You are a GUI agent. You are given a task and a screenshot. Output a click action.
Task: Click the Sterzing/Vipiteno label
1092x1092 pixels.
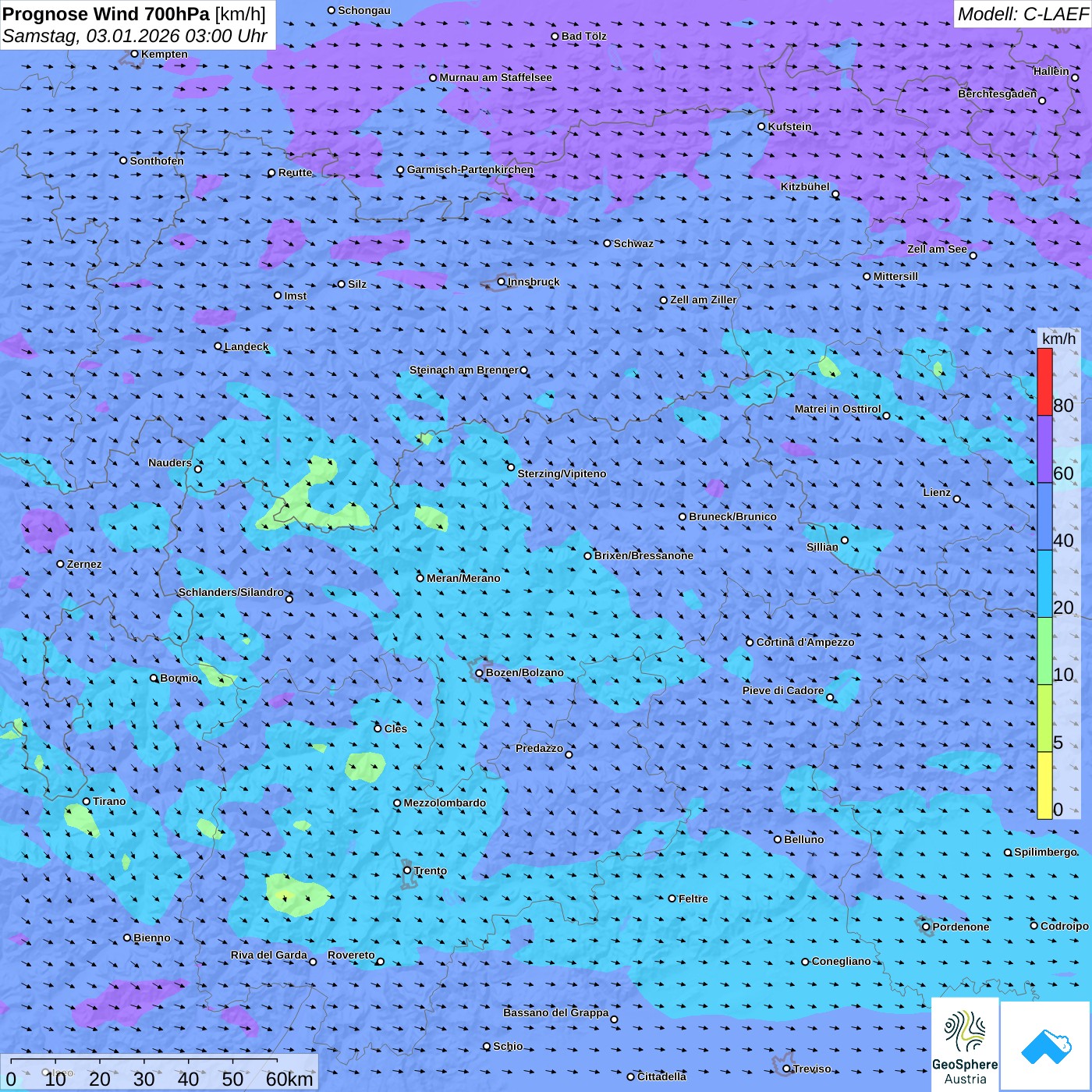coord(562,473)
